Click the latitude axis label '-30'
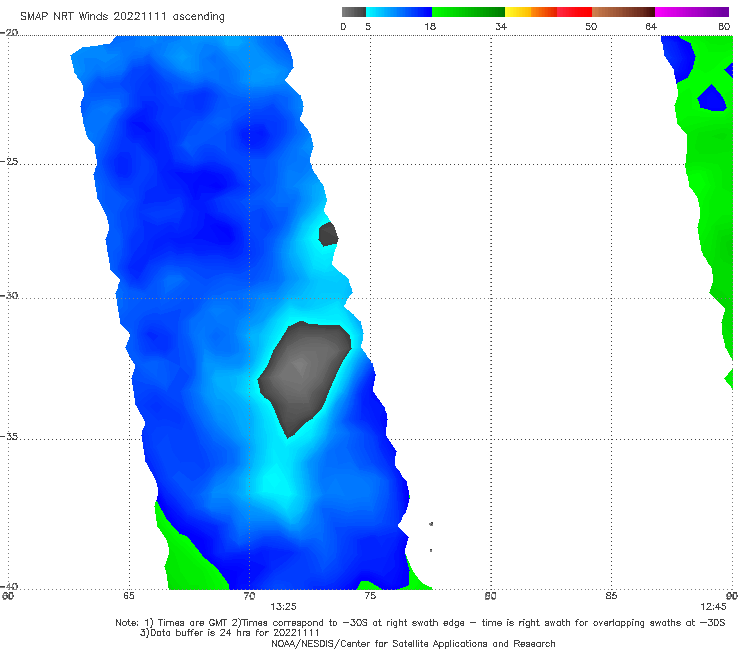This screenshot has height=650, width=740. click(x=9, y=295)
